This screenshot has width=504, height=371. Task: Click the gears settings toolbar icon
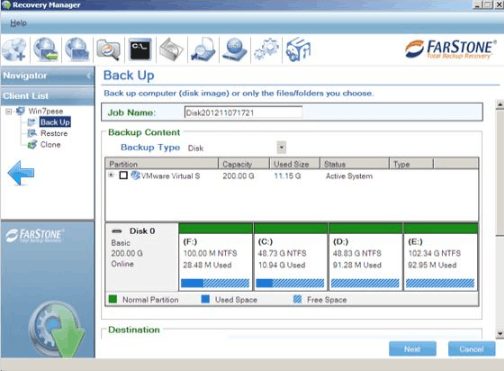266,50
